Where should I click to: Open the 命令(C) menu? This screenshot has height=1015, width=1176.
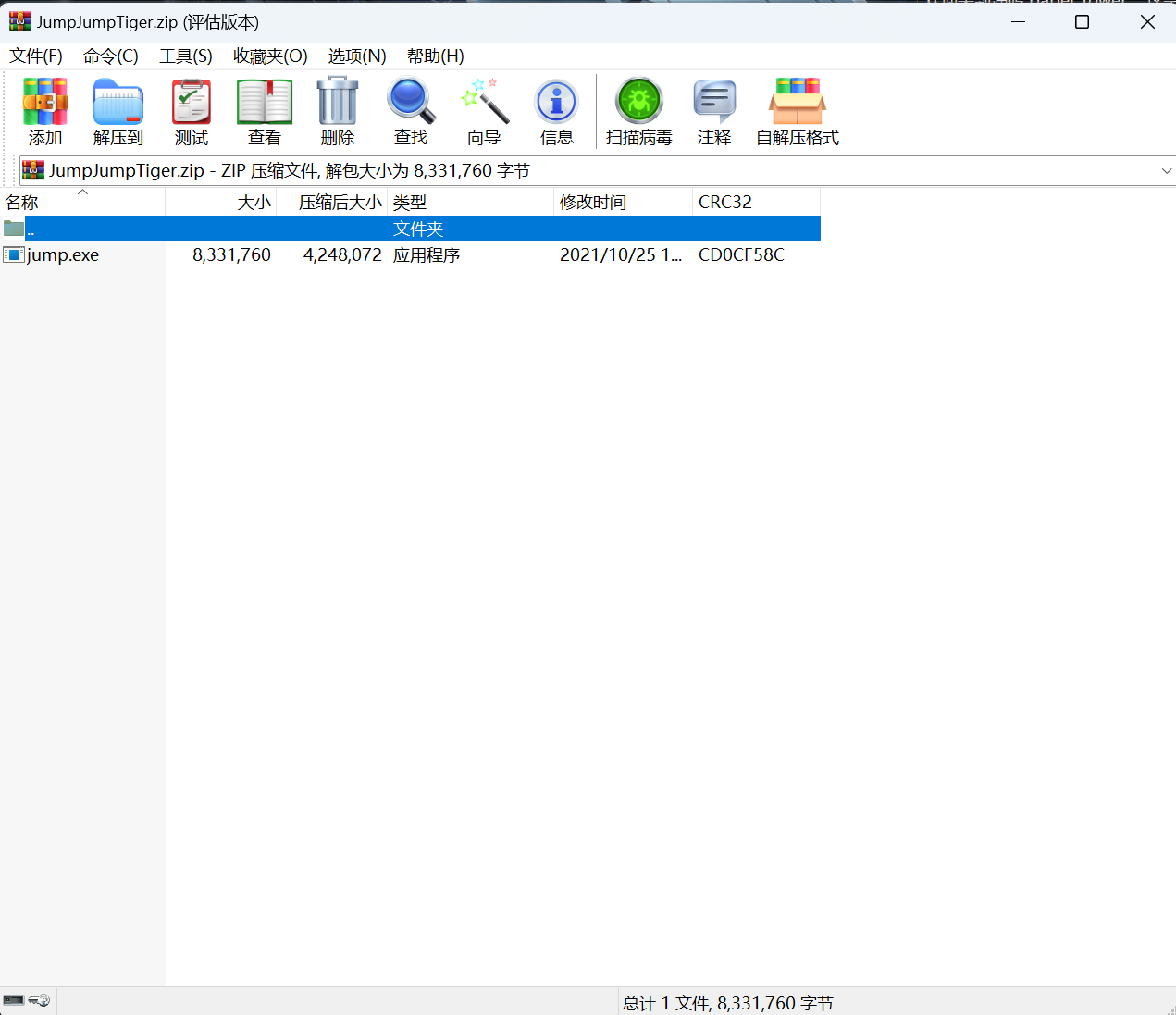(111, 56)
